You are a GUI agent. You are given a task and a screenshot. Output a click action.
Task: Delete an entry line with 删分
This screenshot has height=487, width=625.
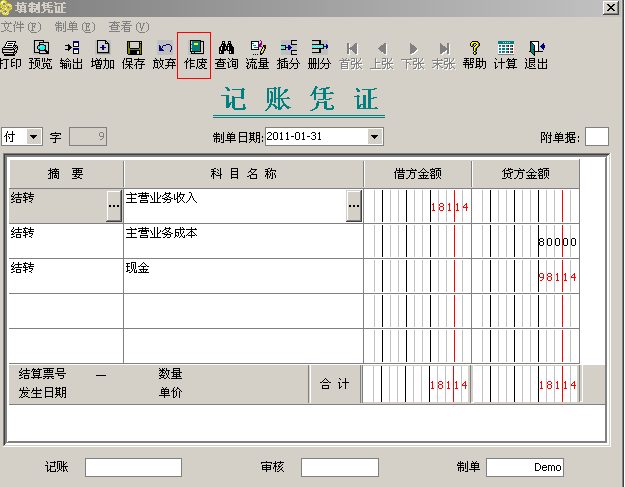(x=319, y=55)
